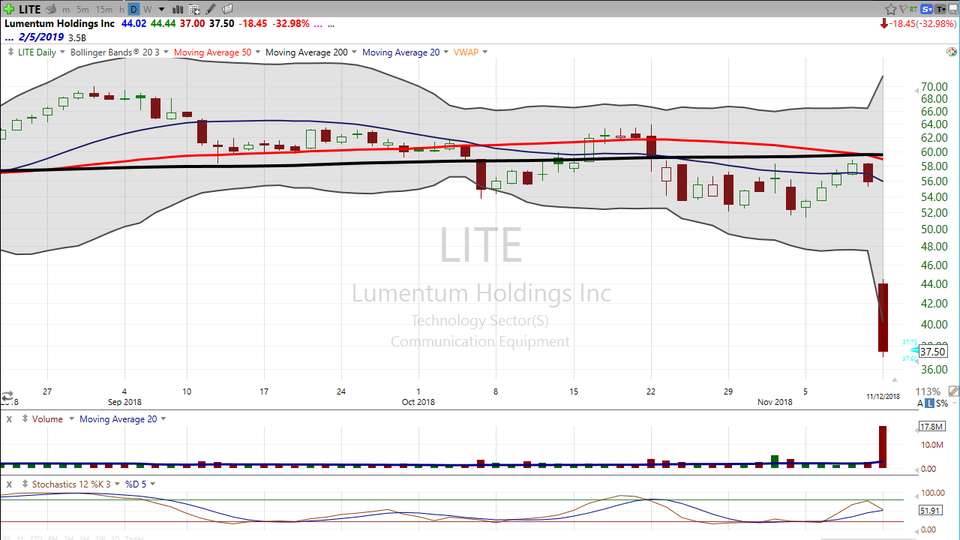Click the red down-arrow change indicator
Screen dimensions: 960x540
[883, 23]
